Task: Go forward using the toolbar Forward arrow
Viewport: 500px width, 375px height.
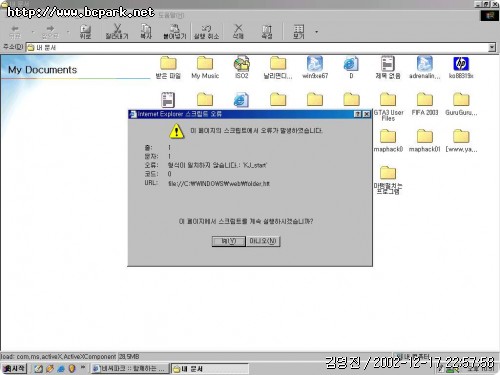Action: [x=50, y=32]
